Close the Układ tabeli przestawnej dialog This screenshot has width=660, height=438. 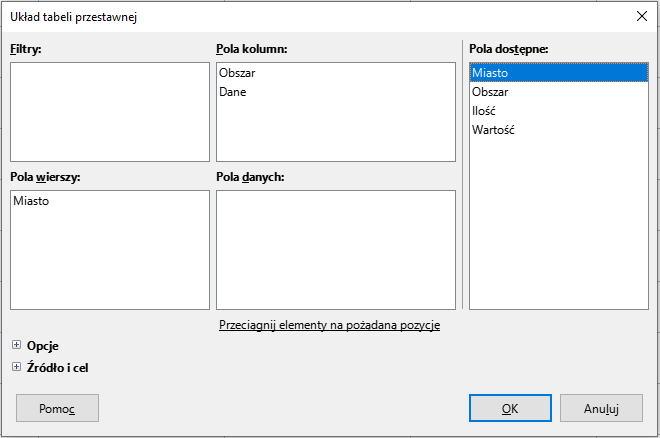click(x=641, y=16)
